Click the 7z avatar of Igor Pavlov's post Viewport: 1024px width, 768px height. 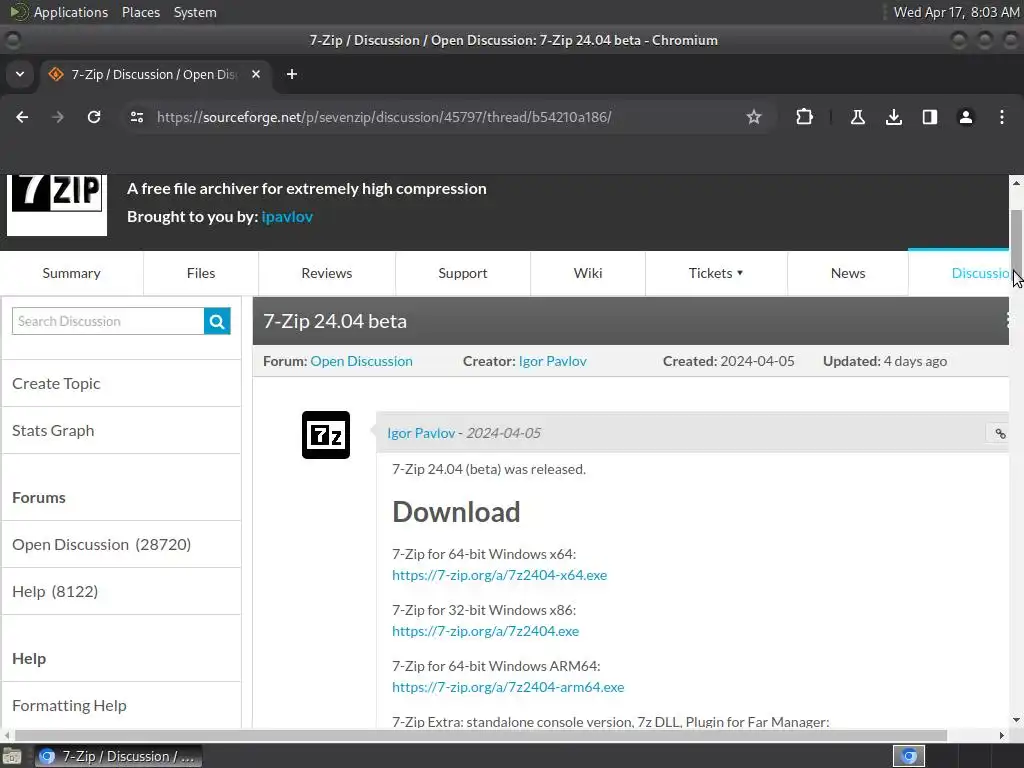point(326,435)
